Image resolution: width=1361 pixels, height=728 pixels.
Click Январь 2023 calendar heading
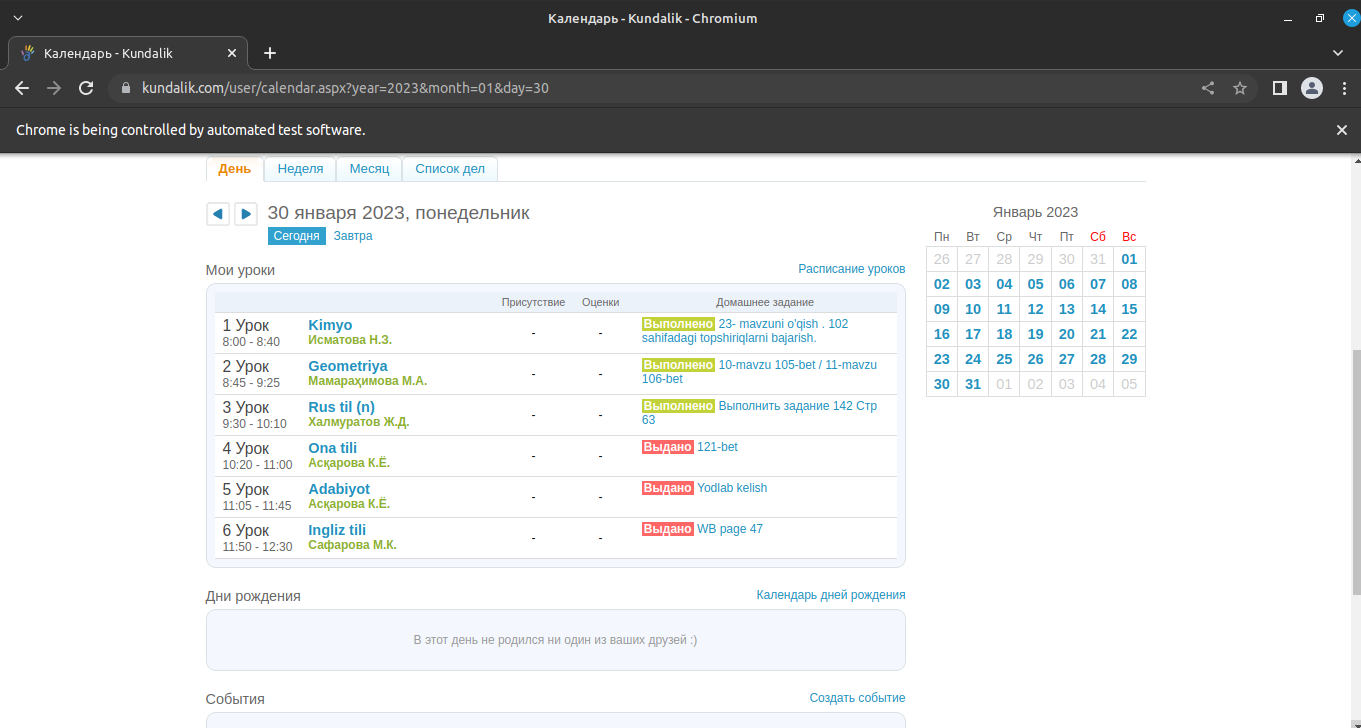[1035, 212]
